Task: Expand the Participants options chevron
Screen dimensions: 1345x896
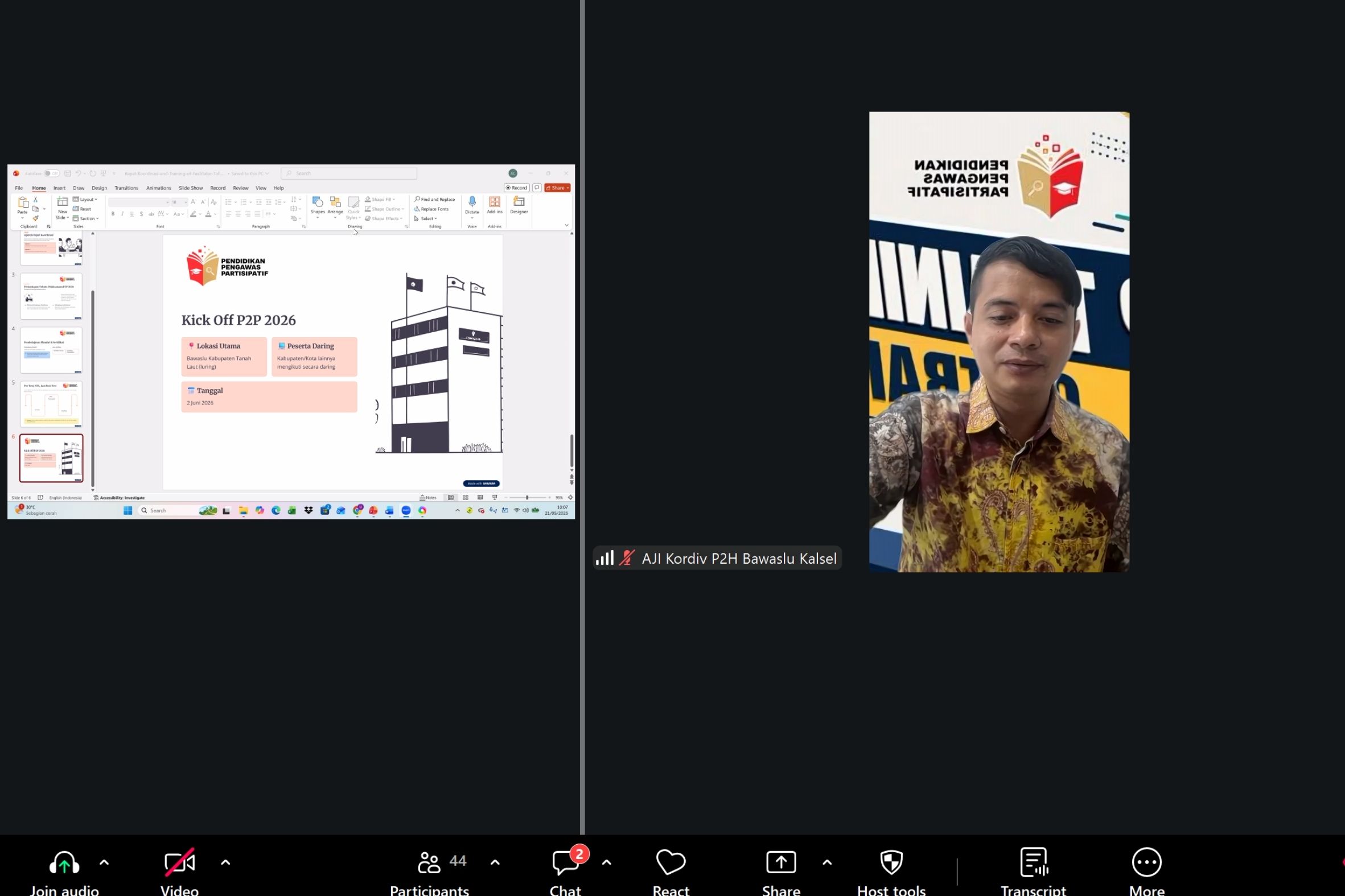Action: (x=495, y=862)
